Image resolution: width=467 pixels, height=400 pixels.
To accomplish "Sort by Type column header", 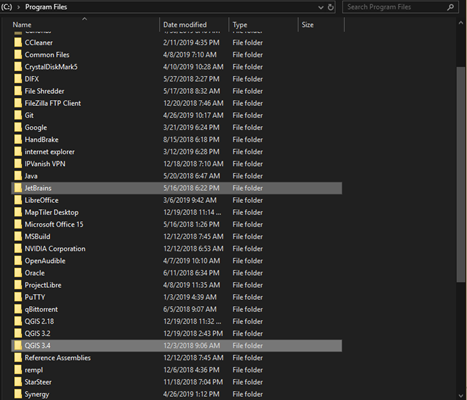I will (240, 25).
